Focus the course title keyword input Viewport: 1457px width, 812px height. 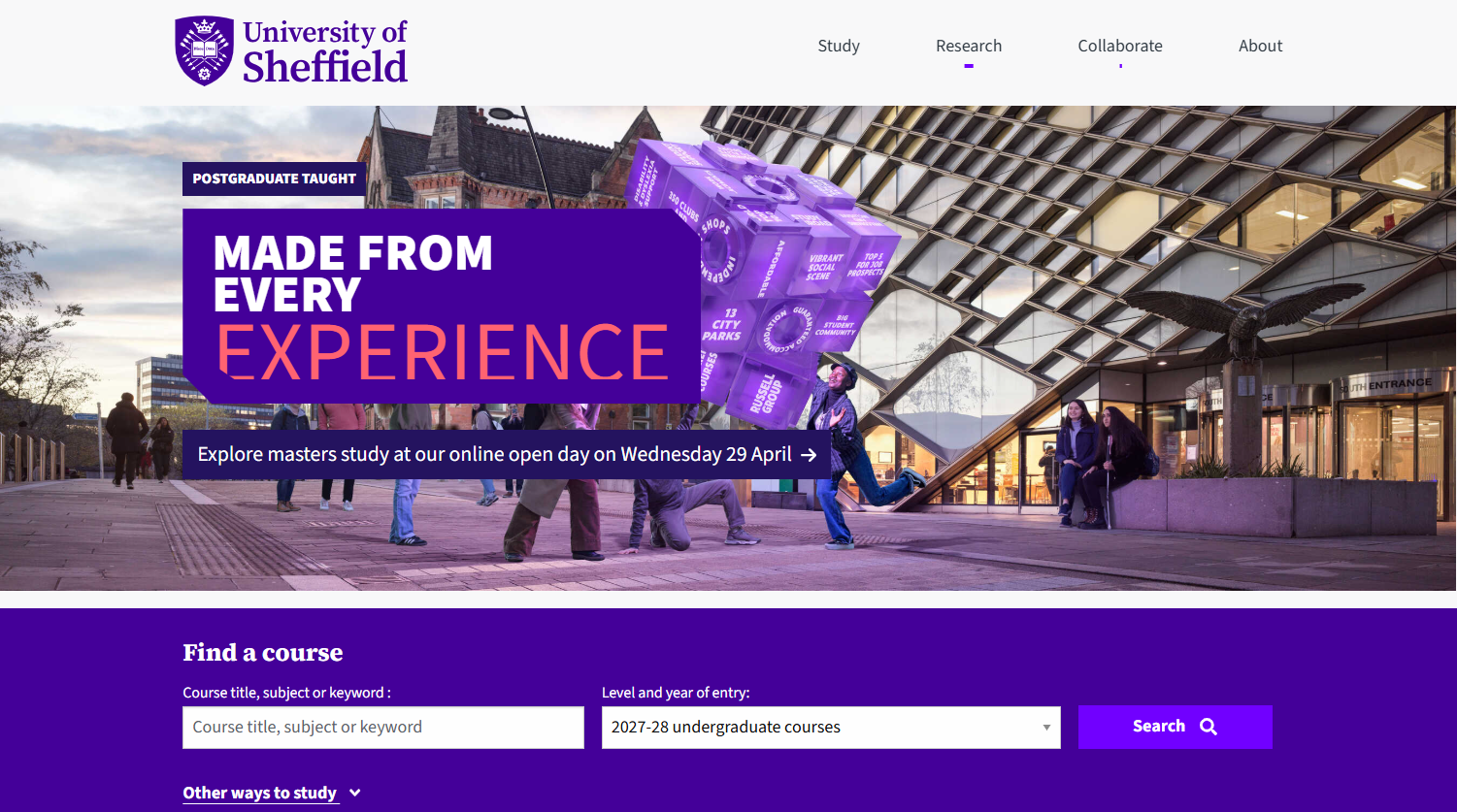click(383, 728)
